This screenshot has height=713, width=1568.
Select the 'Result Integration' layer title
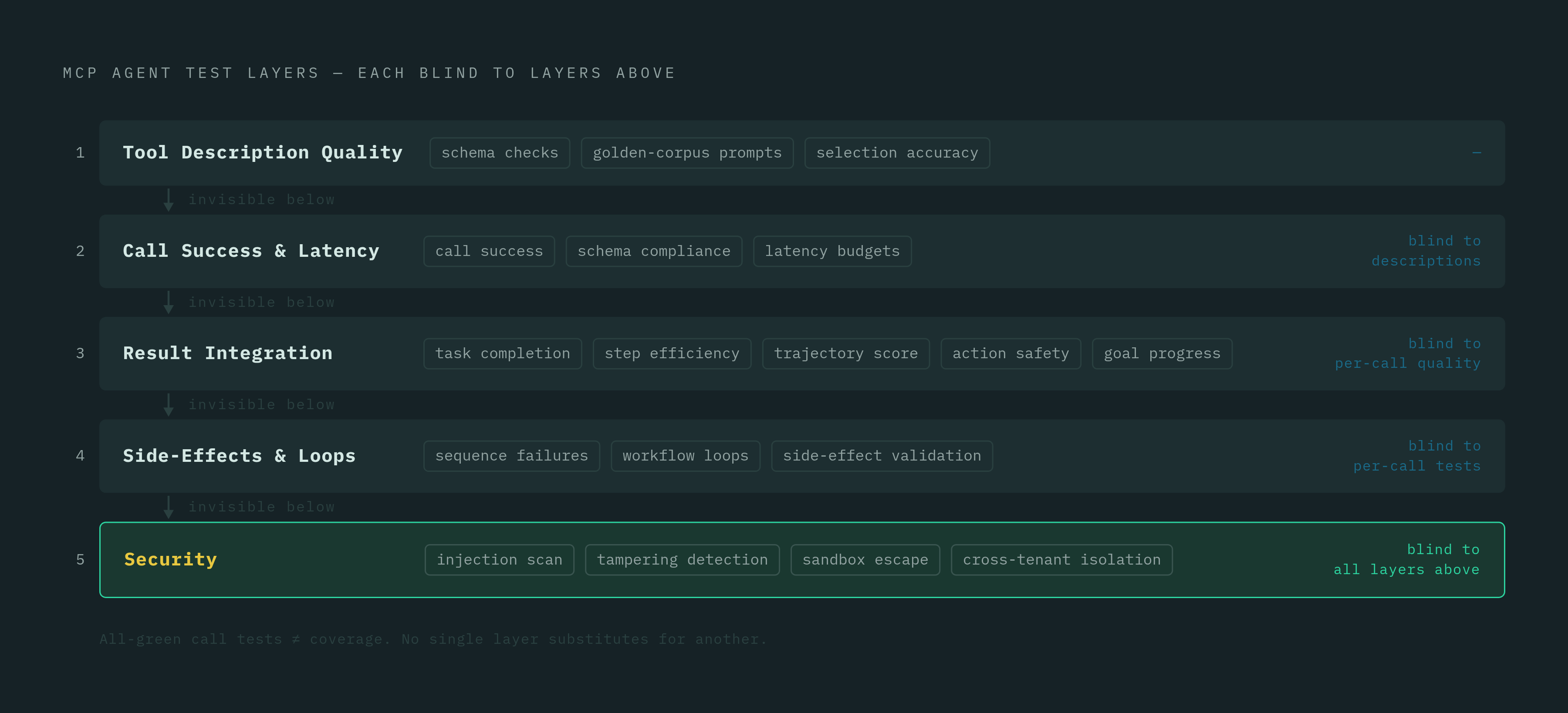click(x=228, y=353)
